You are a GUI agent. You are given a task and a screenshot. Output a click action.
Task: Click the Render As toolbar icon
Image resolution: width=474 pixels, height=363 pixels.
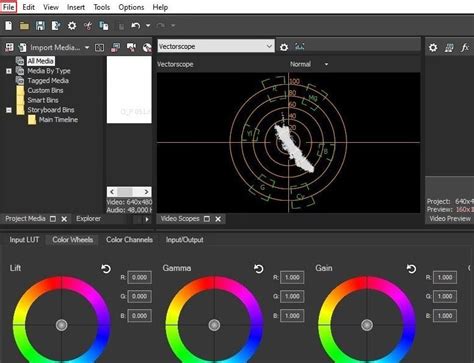56,26
